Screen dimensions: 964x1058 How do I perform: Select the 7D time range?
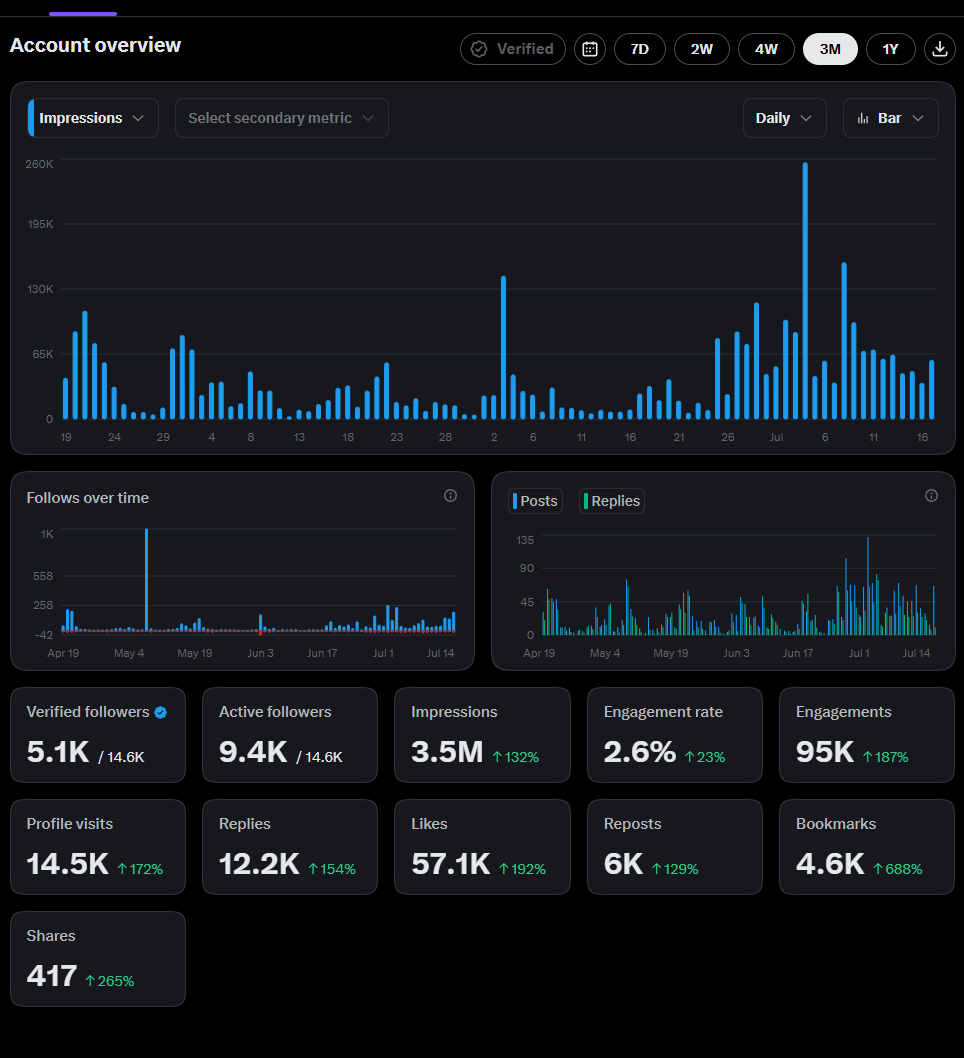640,49
